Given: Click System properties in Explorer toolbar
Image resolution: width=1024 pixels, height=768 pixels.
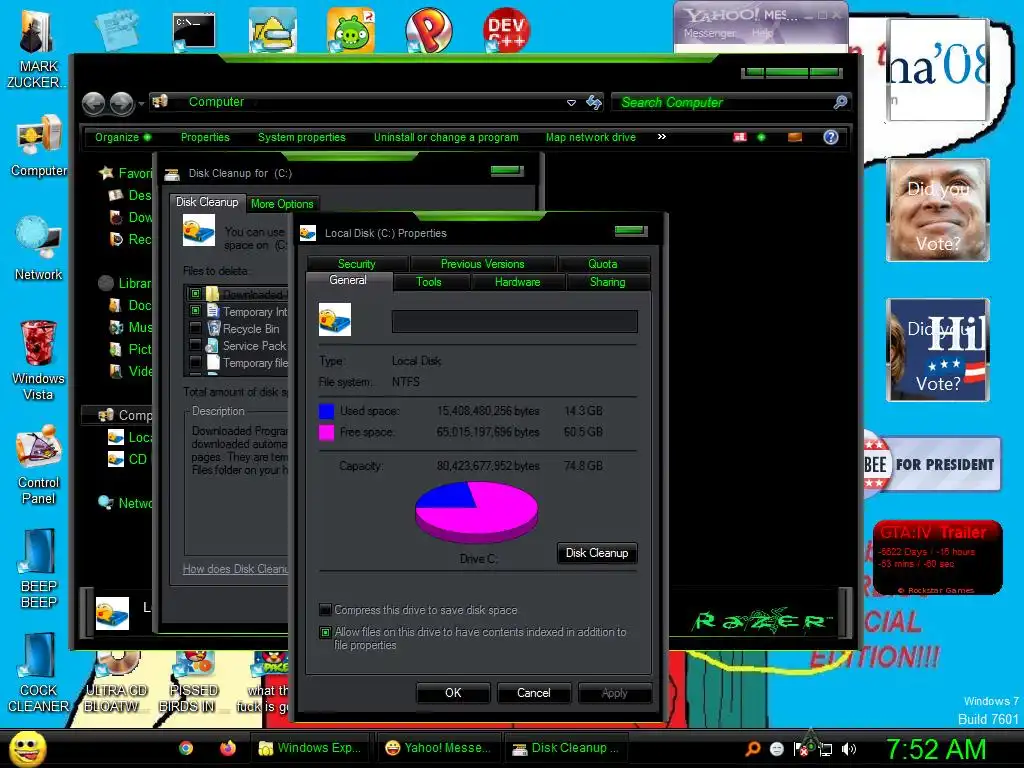Looking at the screenshot, I should tap(302, 137).
